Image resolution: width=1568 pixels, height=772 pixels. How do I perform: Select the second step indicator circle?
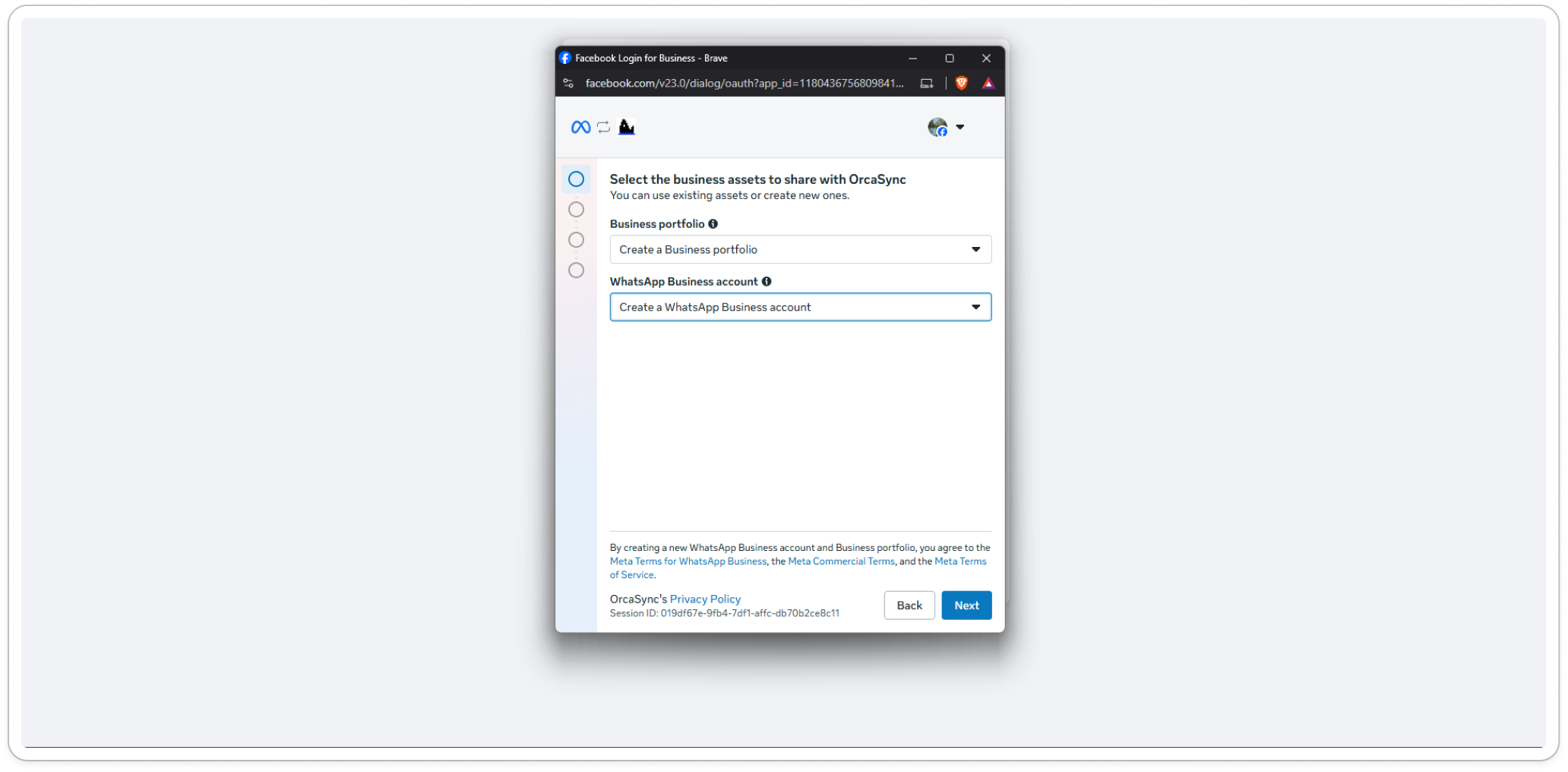pyautogui.click(x=576, y=209)
